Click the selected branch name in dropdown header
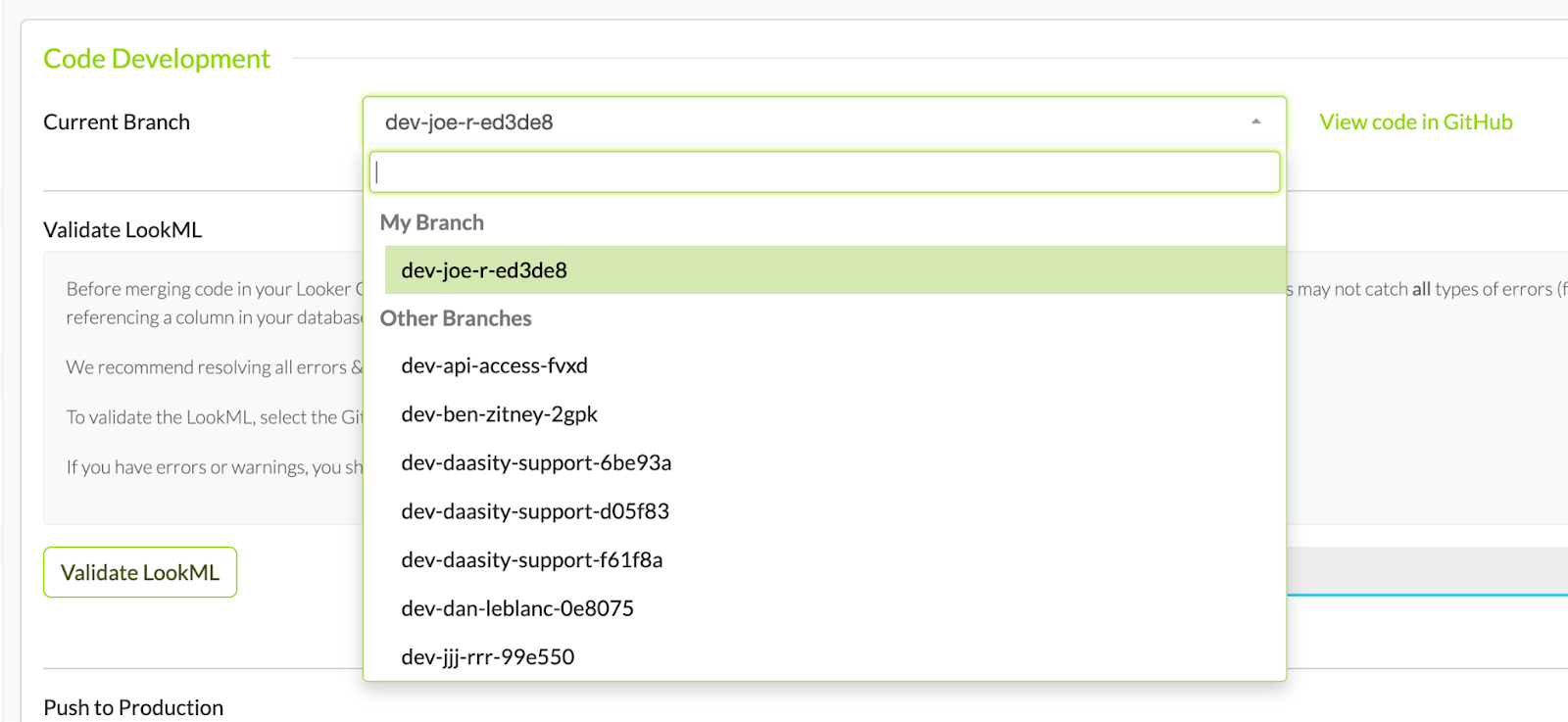1568x722 pixels. coord(469,121)
